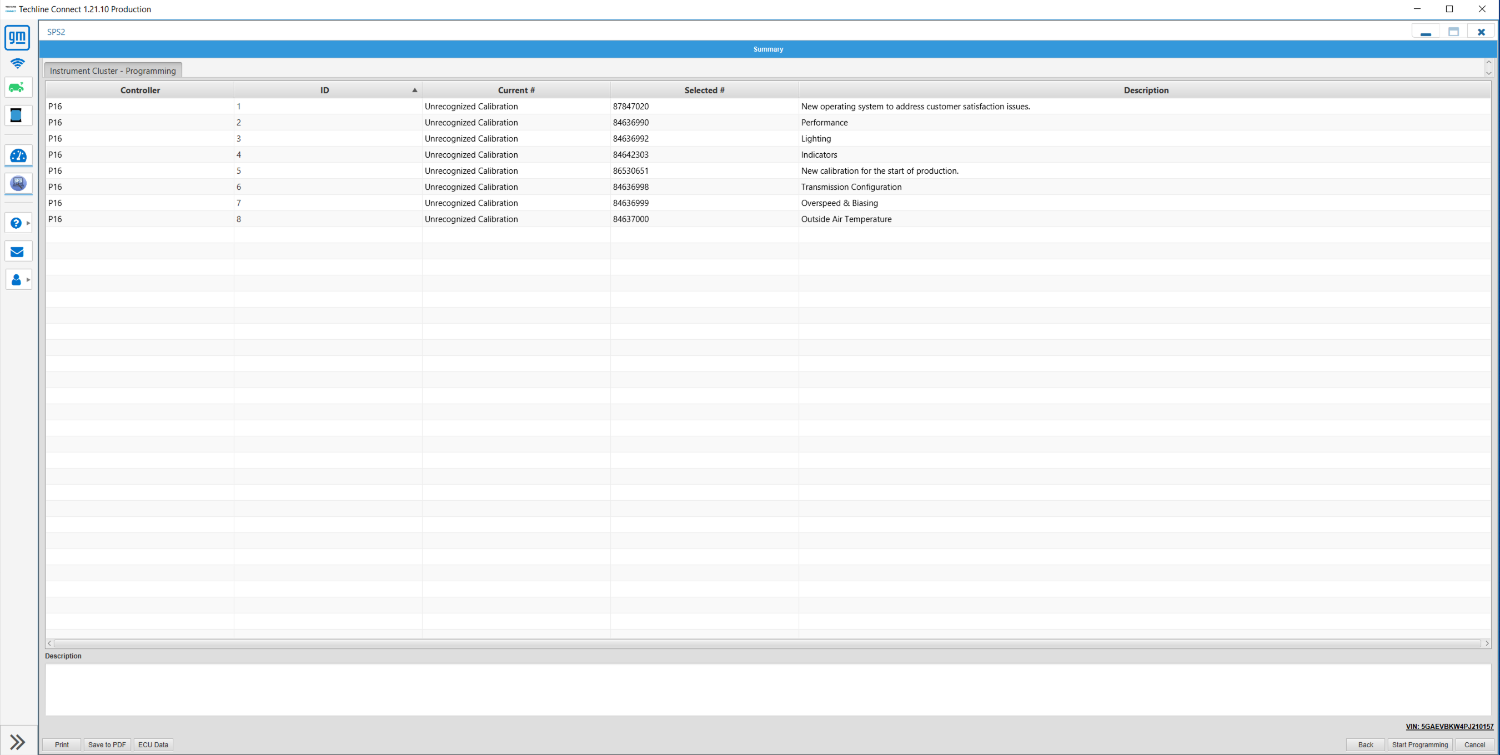Click the horizontal scrollbar under the table
The width and height of the screenshot is (1500, 755).
768,643
